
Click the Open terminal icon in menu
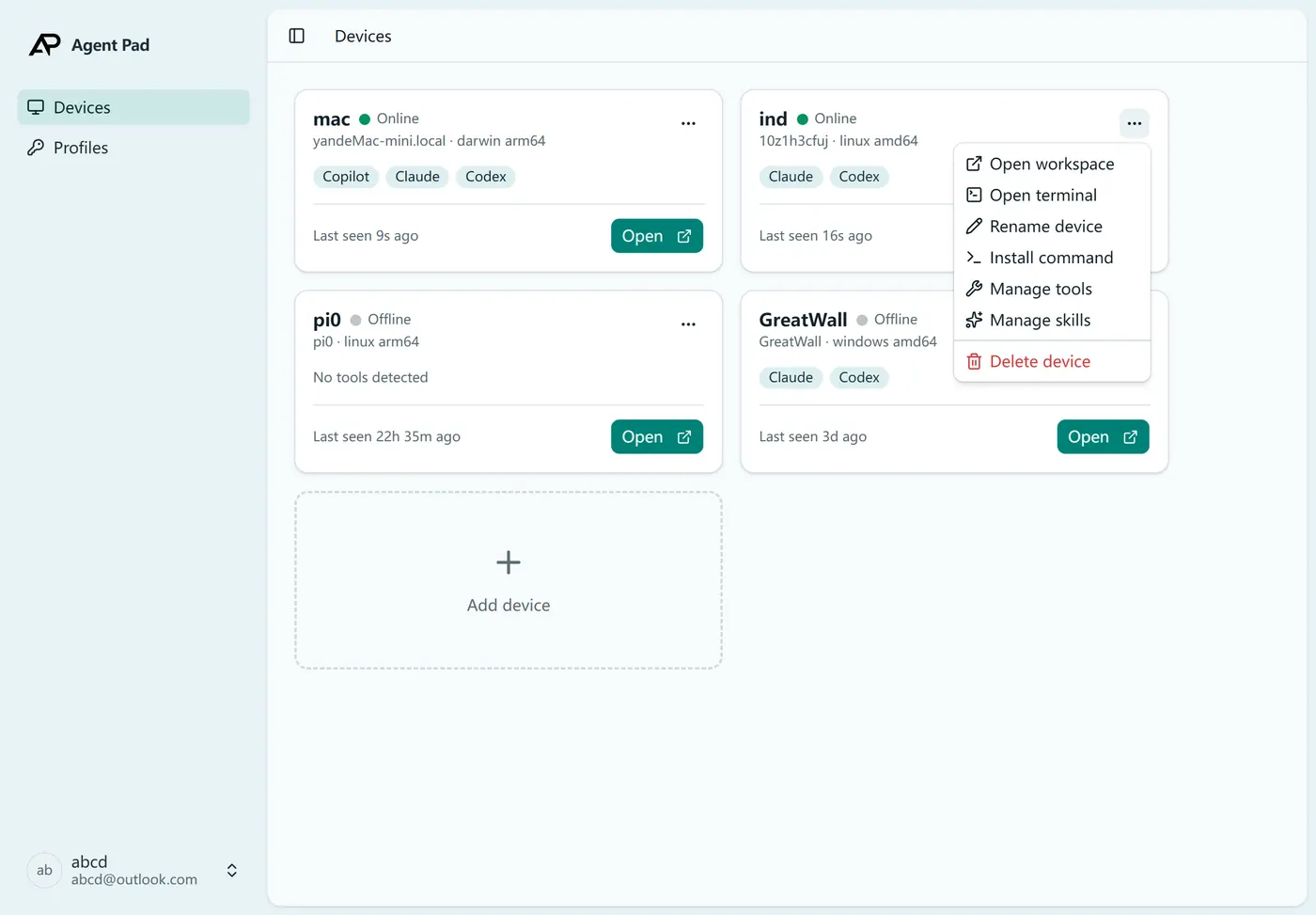click(974, 195)
